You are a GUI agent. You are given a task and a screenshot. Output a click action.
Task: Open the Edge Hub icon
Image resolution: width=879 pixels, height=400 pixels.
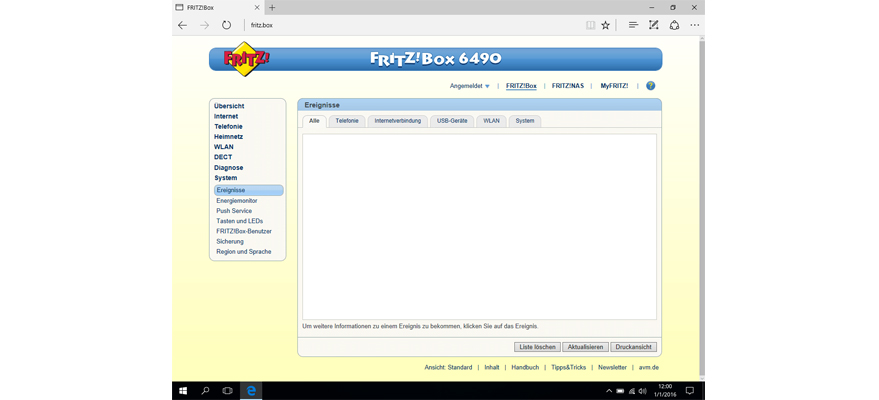pos(632,25)
